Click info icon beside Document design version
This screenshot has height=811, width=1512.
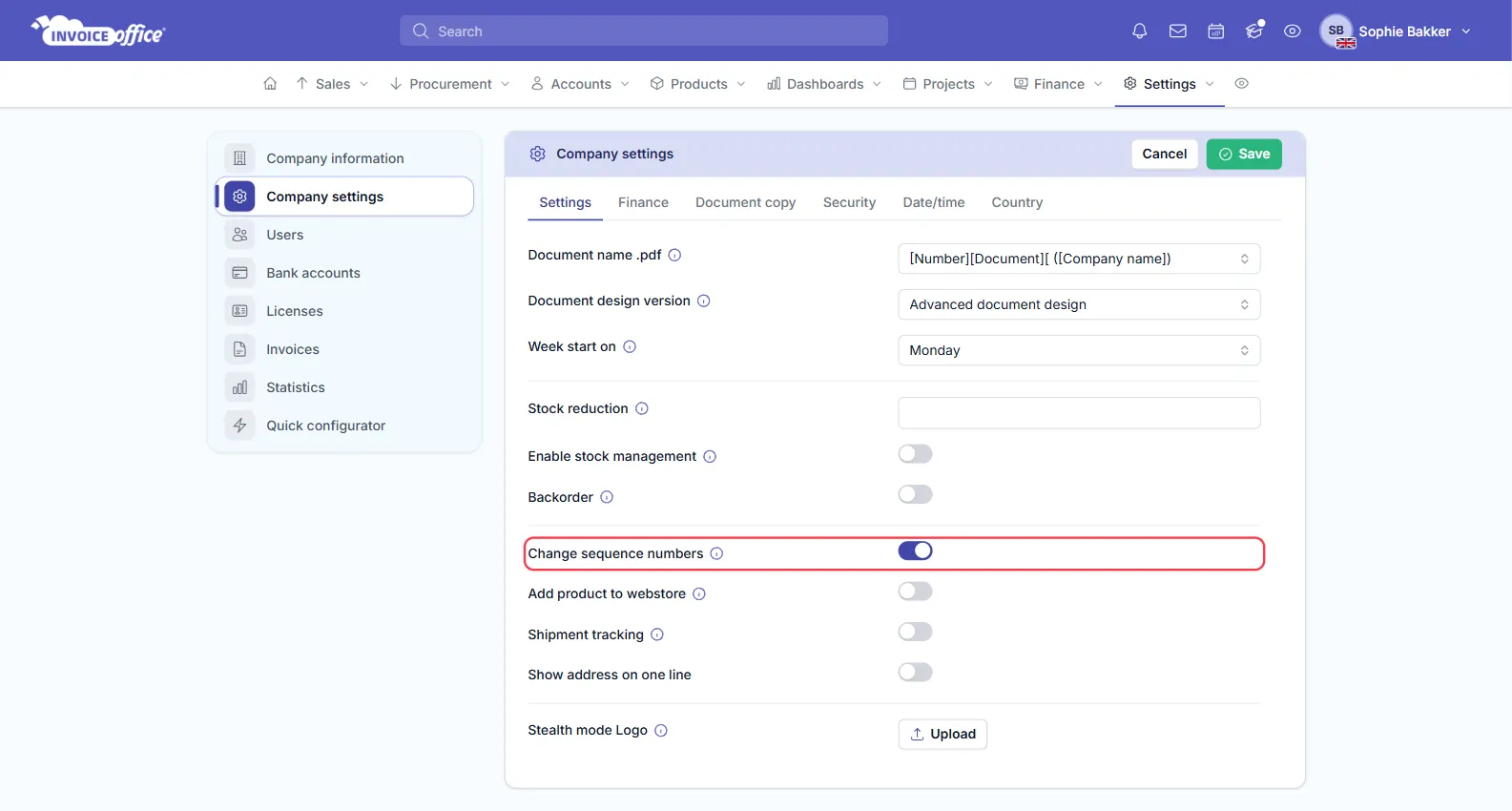pos(703,301)
